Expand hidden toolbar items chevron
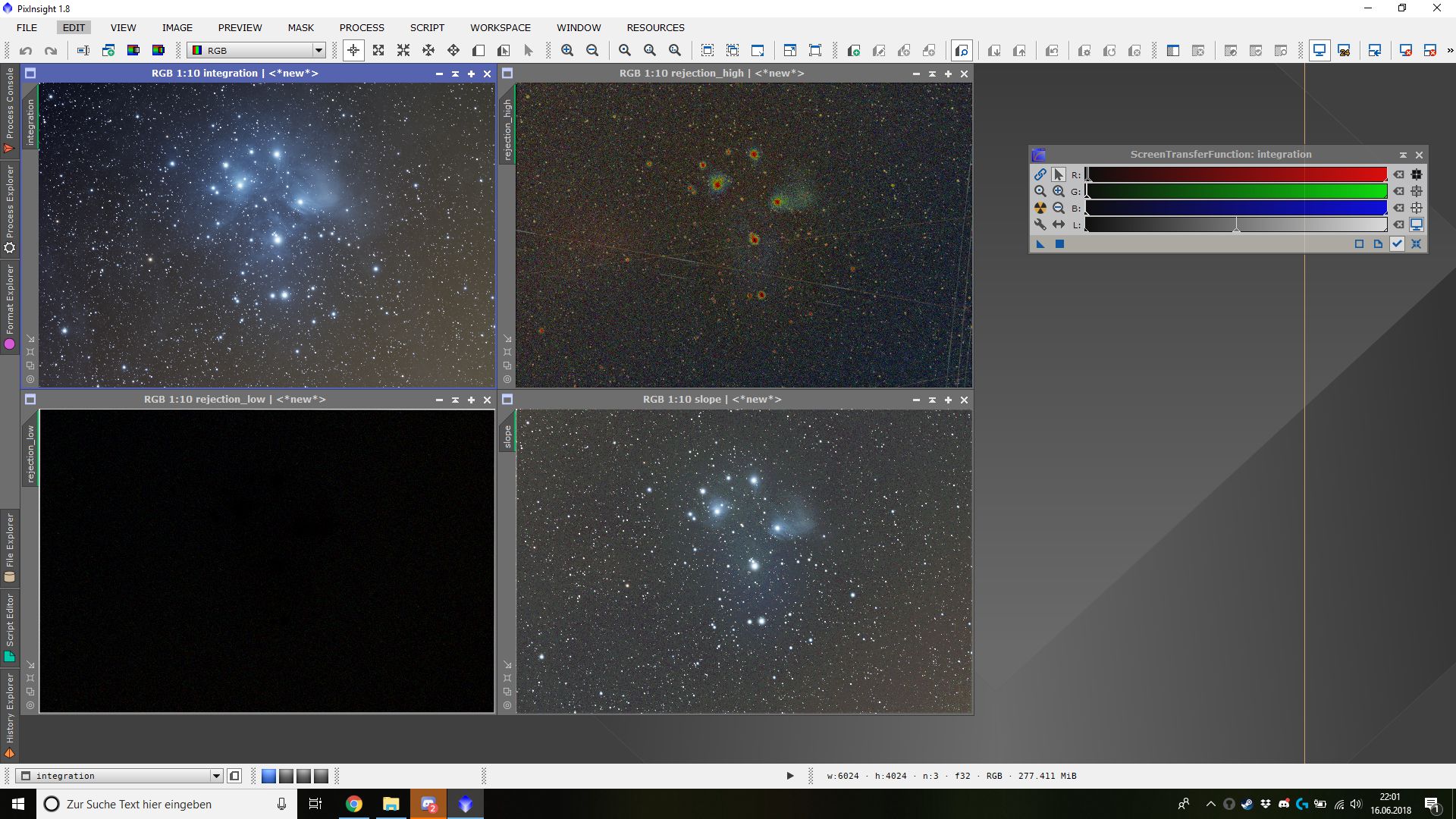The height and width of the screenshot is (819, 1456). (x=1450, y=51)
